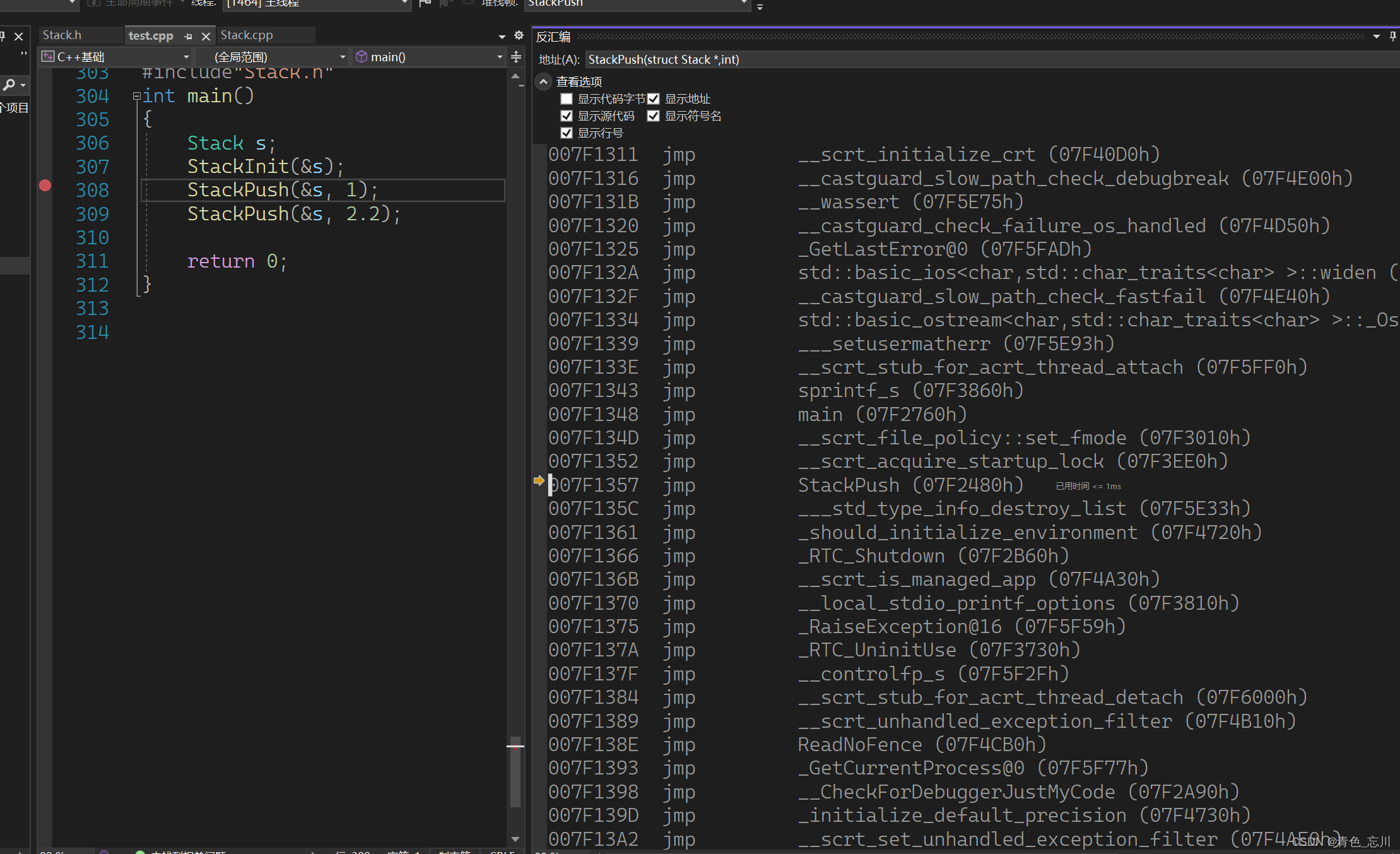
Task: Click the _RTC_Shutdown (07F2B60h) entry
Action: [x=933, y=556]
